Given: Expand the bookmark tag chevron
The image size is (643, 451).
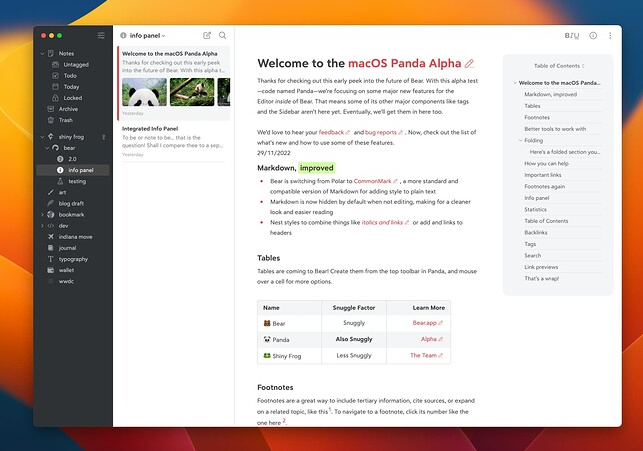Looking at the screenshot, I should tap(42, 214).
